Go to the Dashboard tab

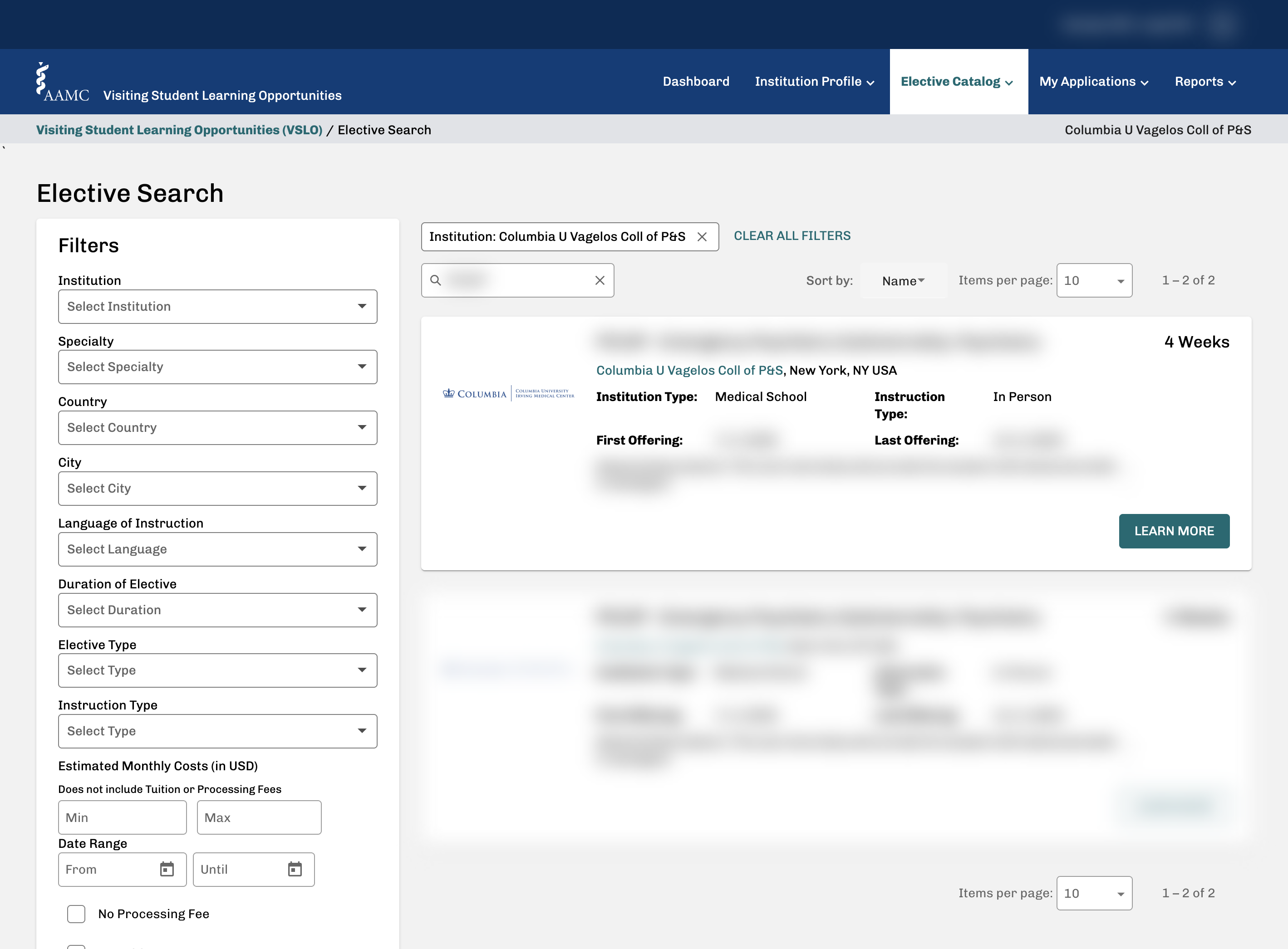[696, 82]
